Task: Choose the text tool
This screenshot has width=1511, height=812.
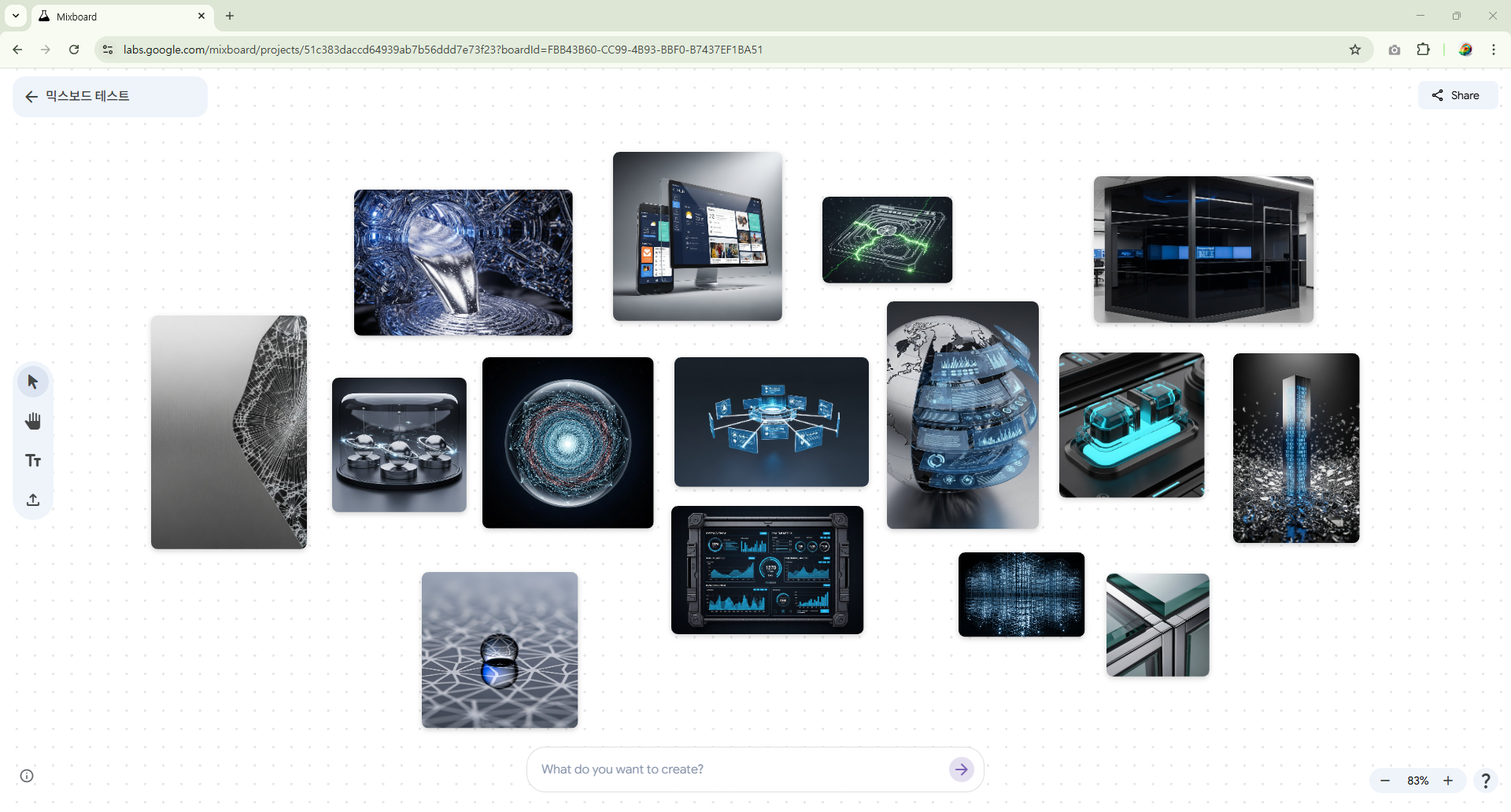Action: (x=33, y=461)
